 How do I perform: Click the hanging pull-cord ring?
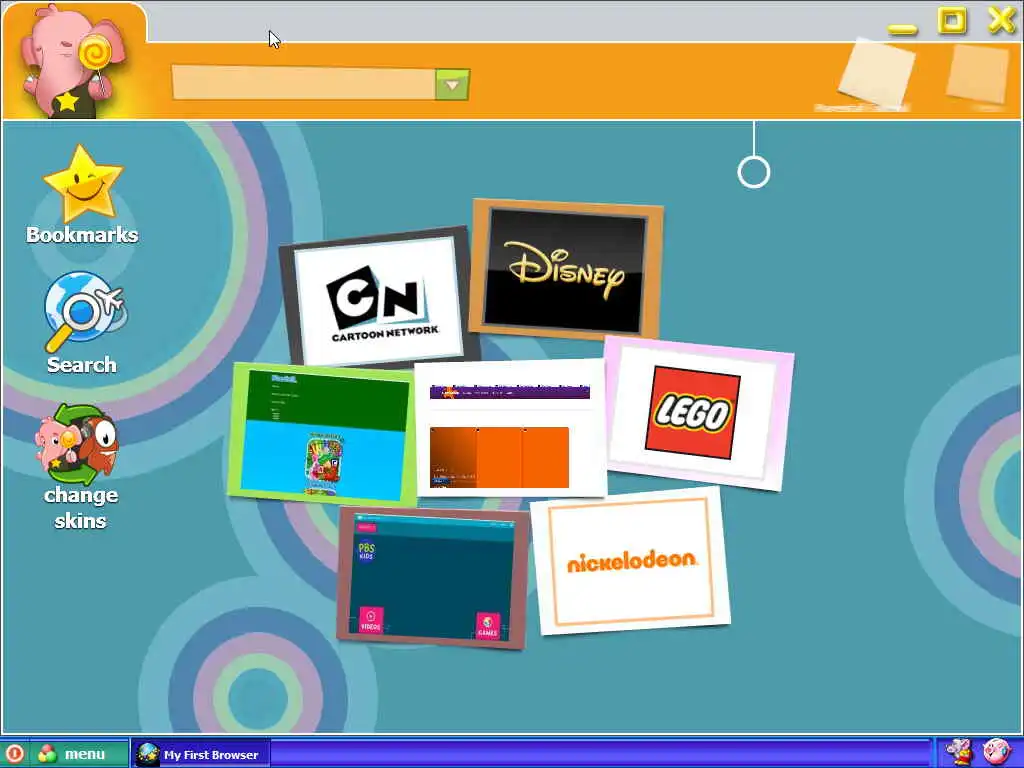pyautogui.click(x=754, y=172)
